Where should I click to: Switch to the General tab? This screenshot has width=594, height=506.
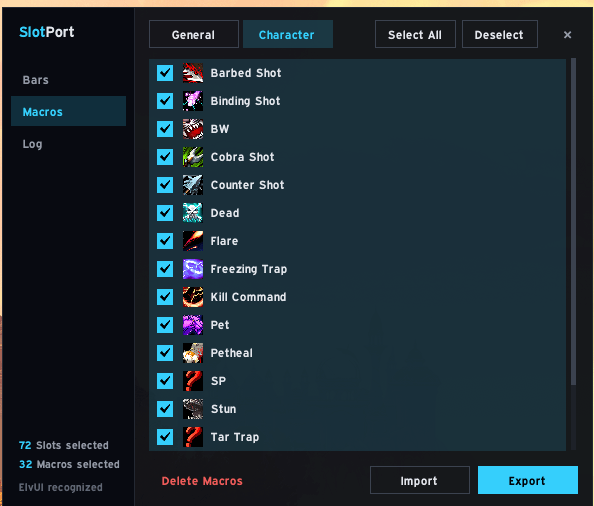click(x=194, y=34)
